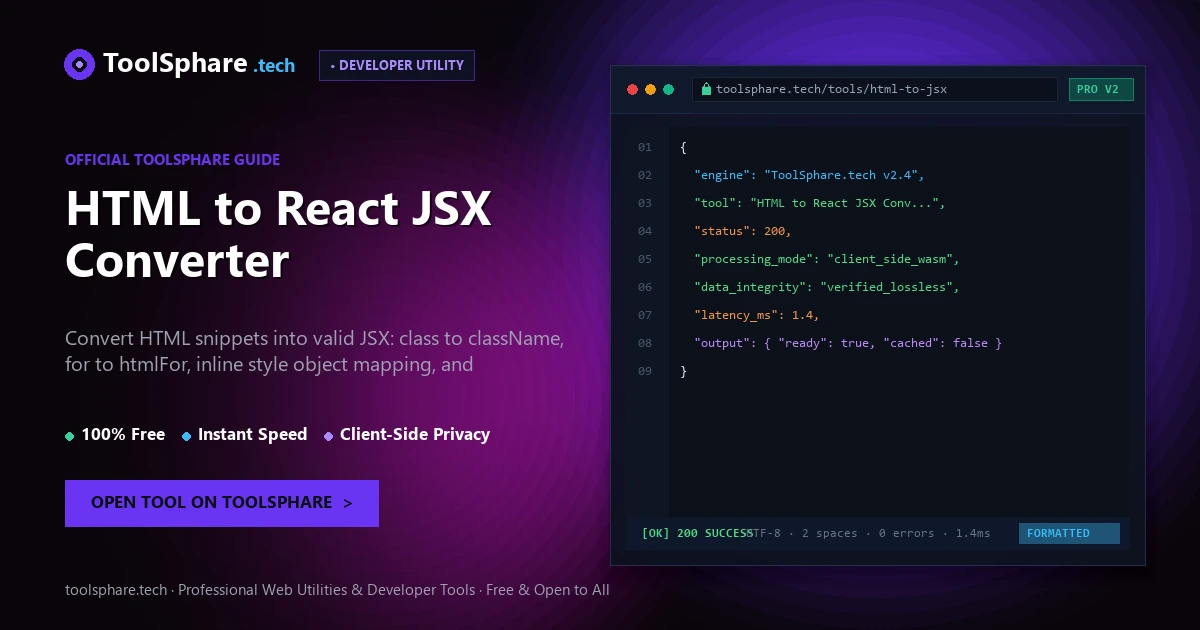Click the green dot beside 100% Free
Screen dimensions: 1200x630
pyautogui.click(x=69, y=436)
